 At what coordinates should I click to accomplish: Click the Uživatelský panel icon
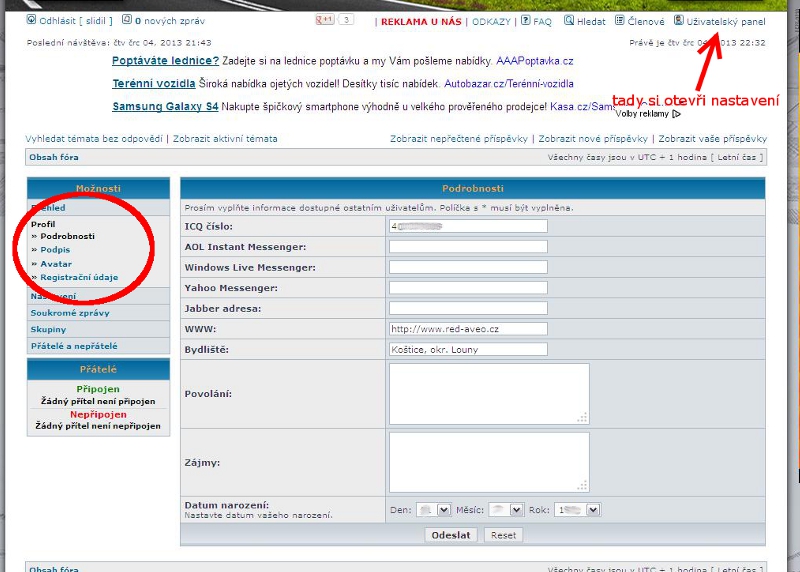pyautogui.click(x=679, y=20)
